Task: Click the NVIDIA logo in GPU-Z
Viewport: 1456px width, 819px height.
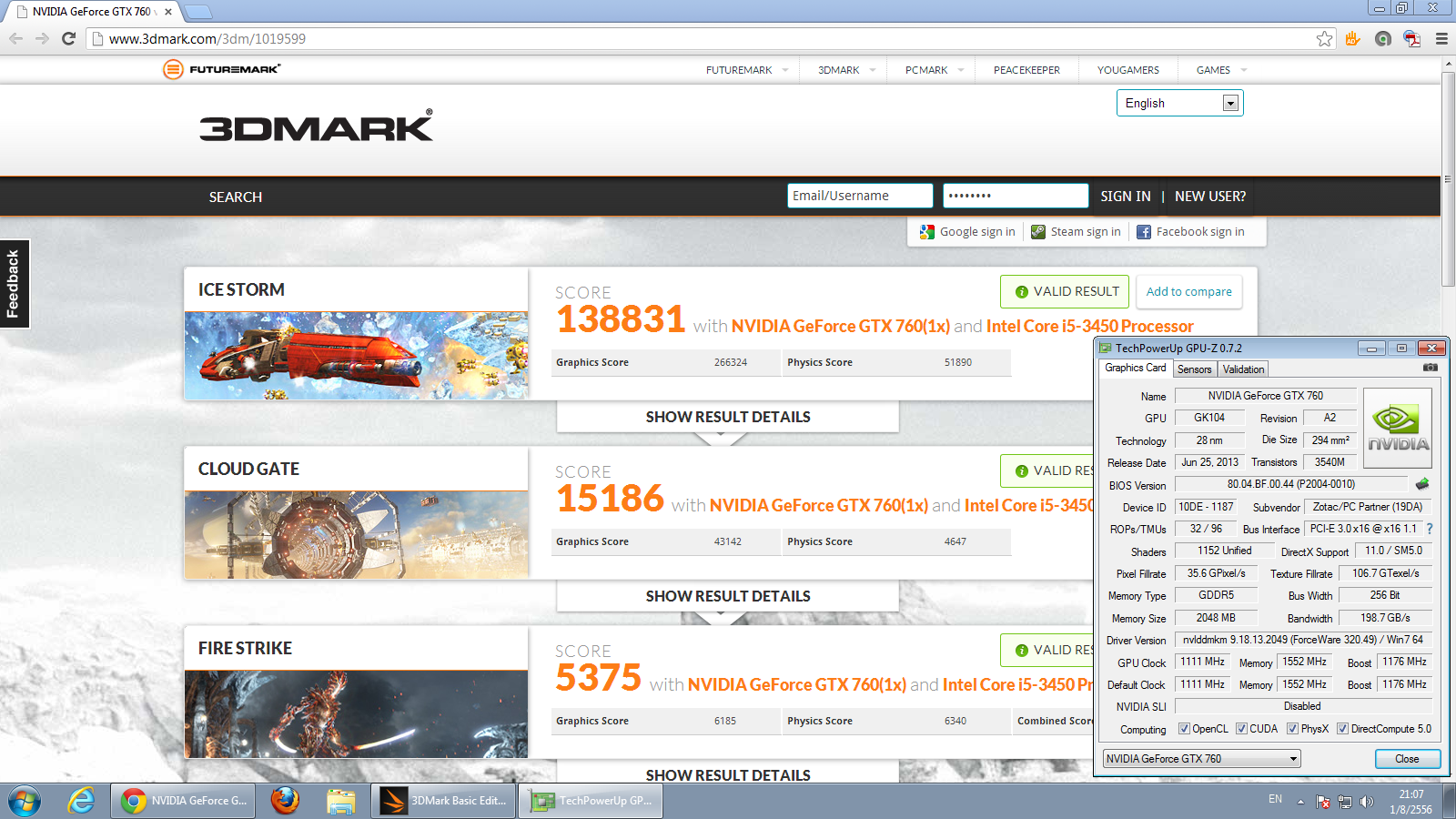Action: pos(1398,428)
